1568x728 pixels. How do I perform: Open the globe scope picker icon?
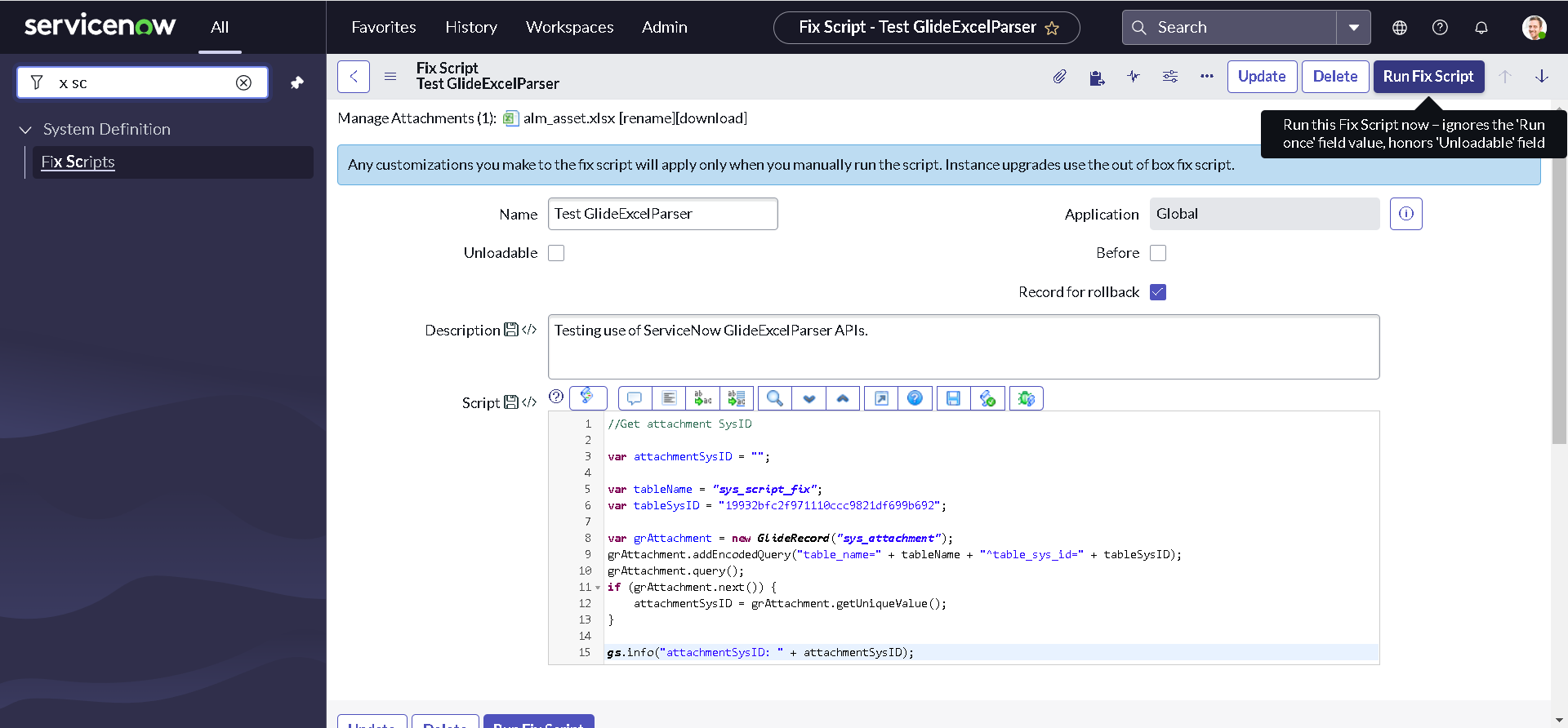1400,28
